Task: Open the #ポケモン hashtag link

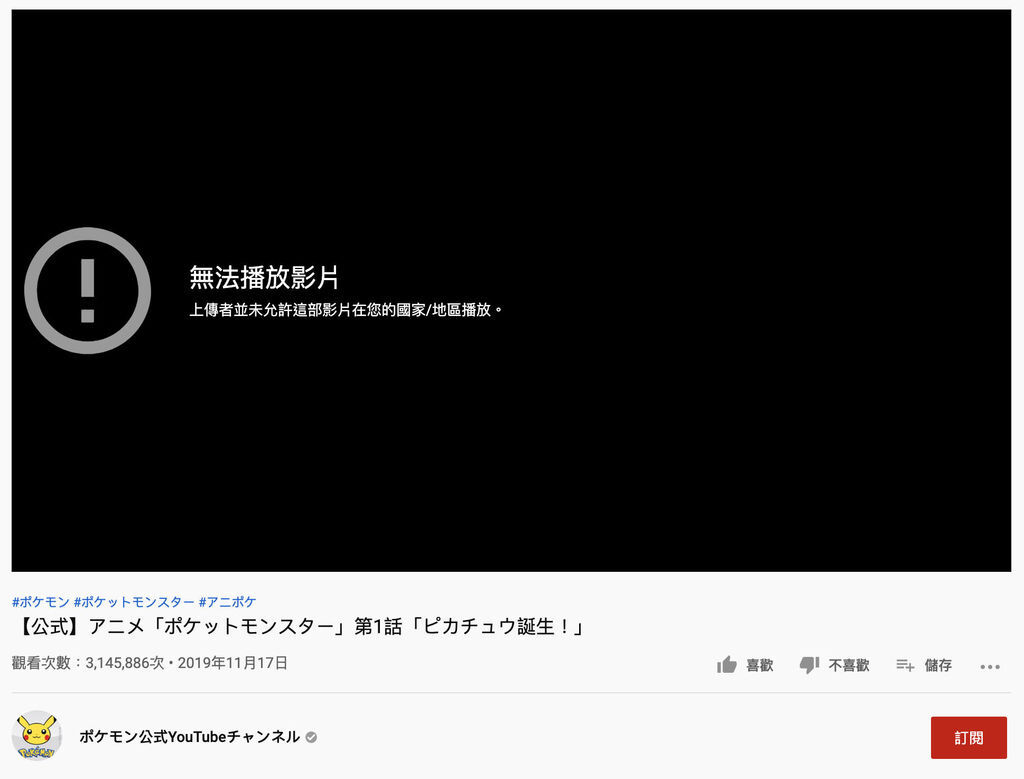Action: (x=40, y=601)
